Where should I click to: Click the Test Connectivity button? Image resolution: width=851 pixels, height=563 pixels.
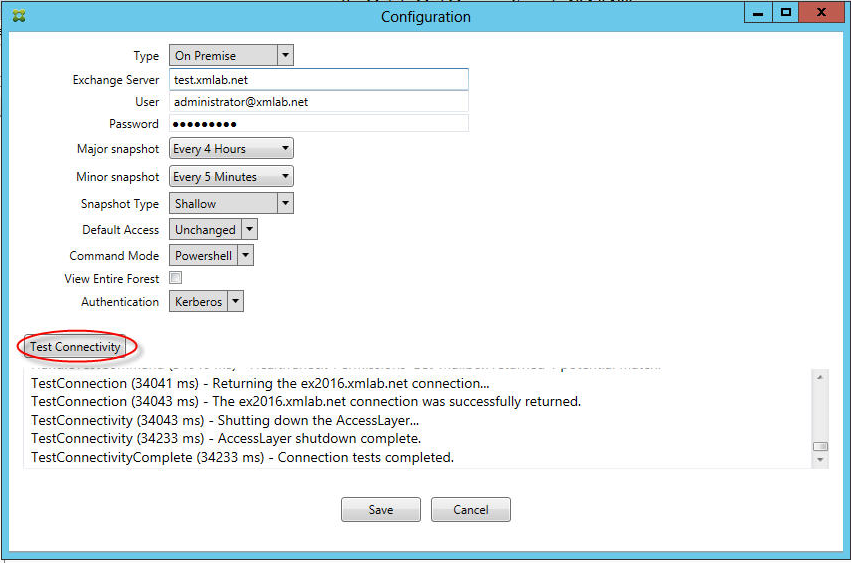(x=75, y=346)
